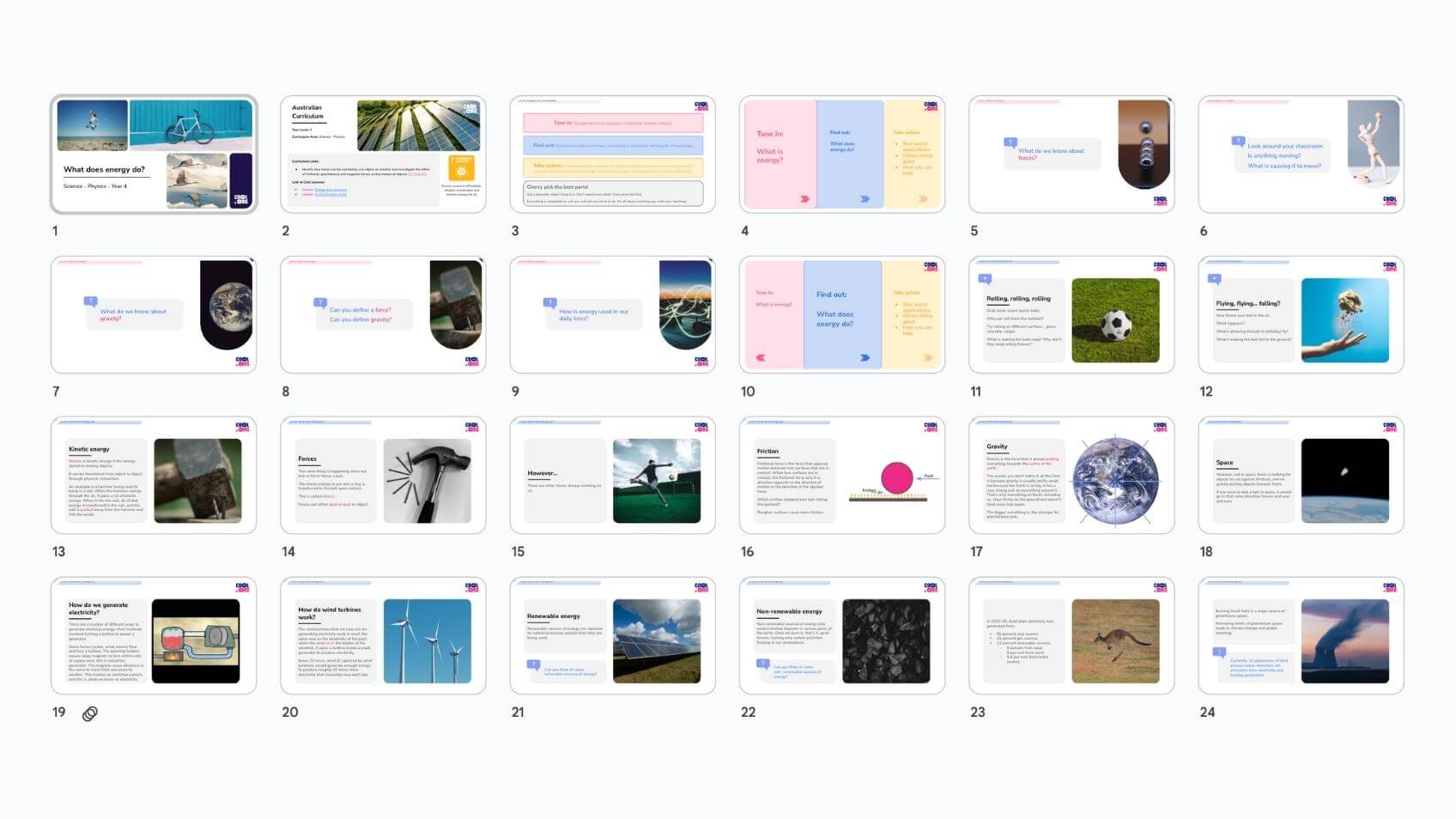Click the Friction slide with the pink ball diagram
1456x819 pixels.
841,476
